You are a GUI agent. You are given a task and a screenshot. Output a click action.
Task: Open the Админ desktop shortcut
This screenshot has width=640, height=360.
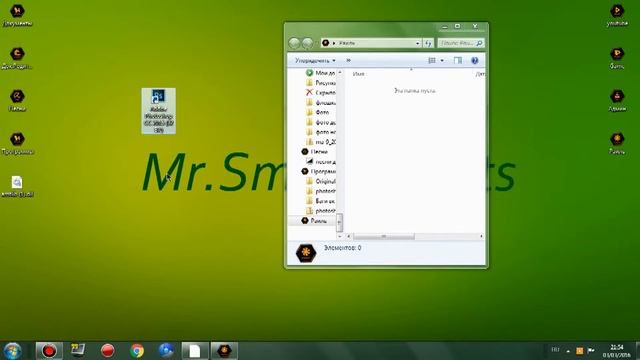tap(617, 101)
